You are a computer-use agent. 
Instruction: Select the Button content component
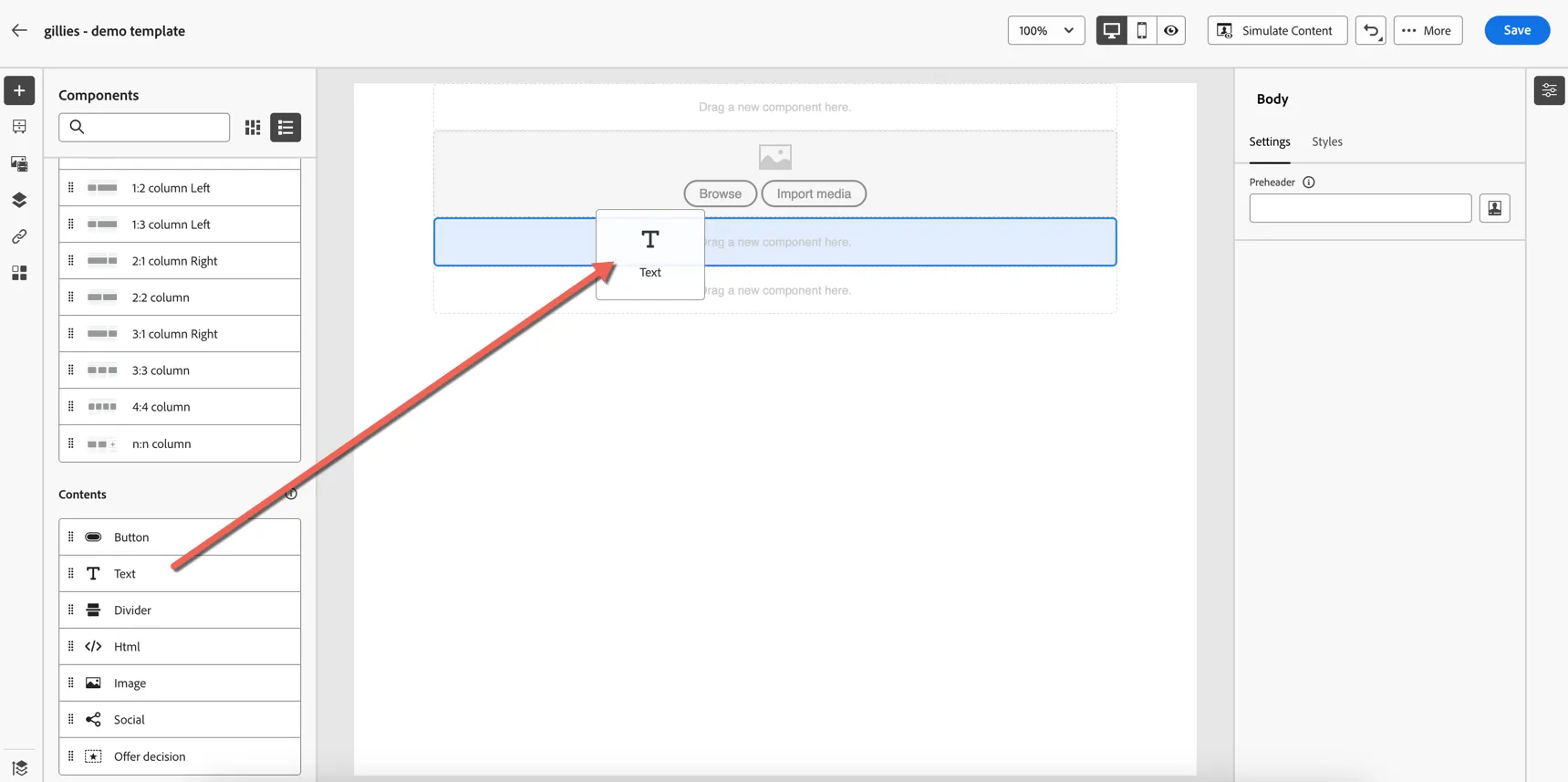[180, 537]
